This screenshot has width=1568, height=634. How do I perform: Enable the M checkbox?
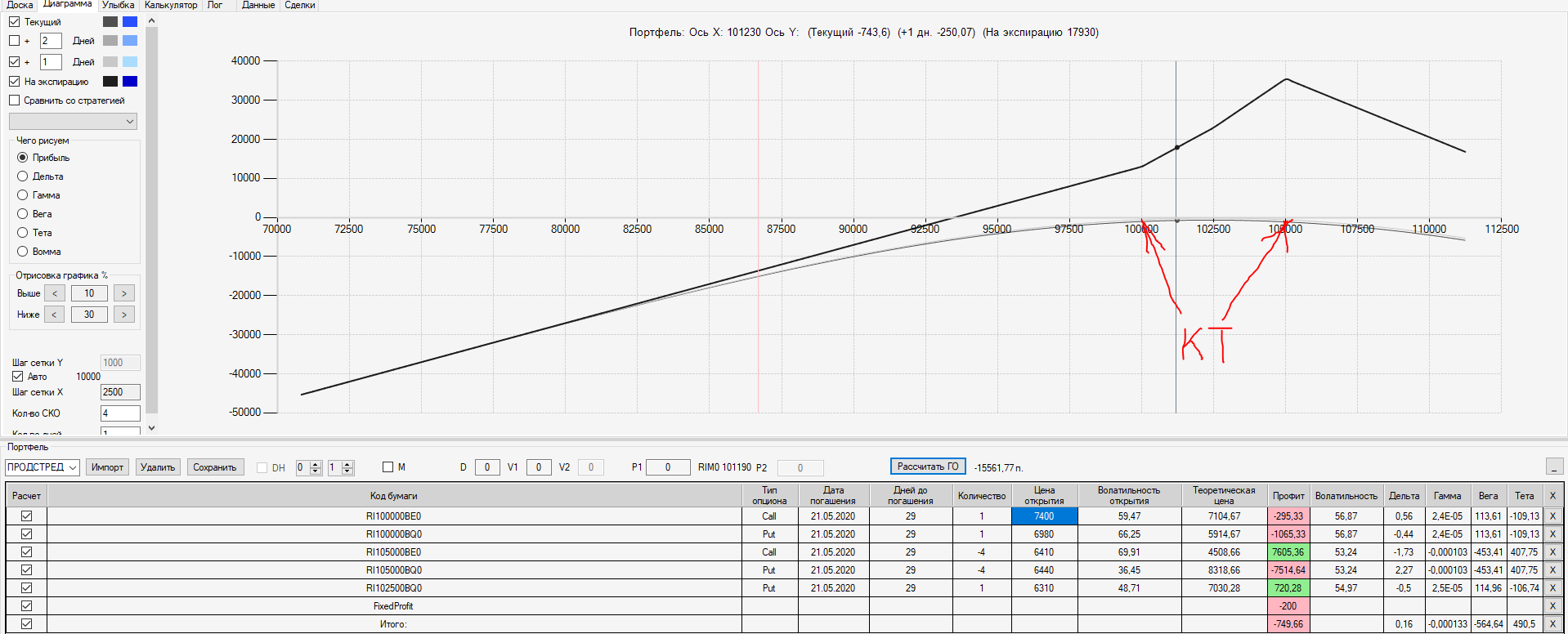[x=388, y=467]
